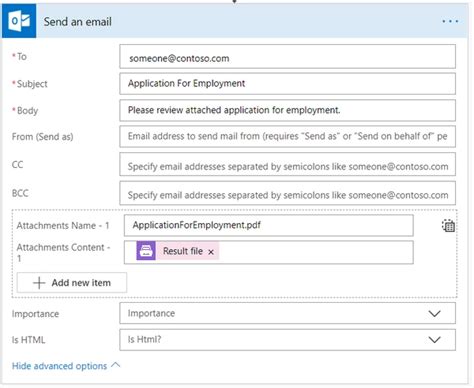Click the Is HTML label
The image size is (474, 388).
(28, 340)
